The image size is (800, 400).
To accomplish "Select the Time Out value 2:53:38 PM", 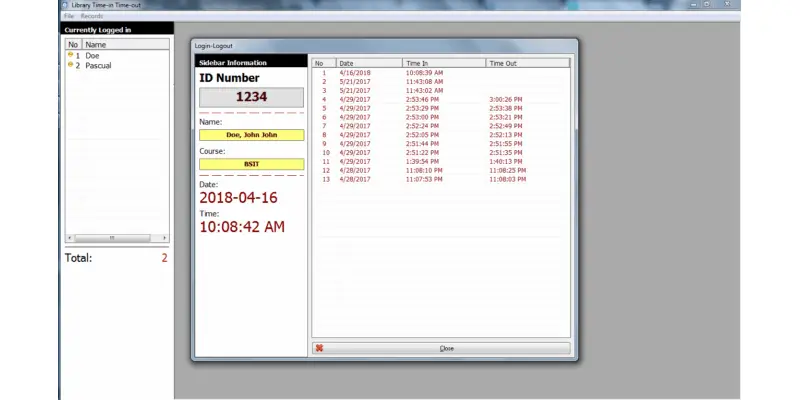I will click(x=506, y=109).
